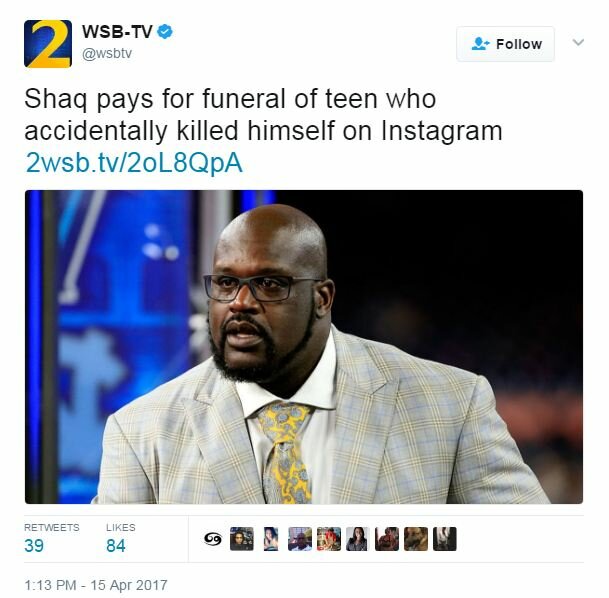The width and height of the screenshot is (609, 598).
Task: Open the dark-haired man liker avatar
Action: pyautogui.click(x=242, y=539)
